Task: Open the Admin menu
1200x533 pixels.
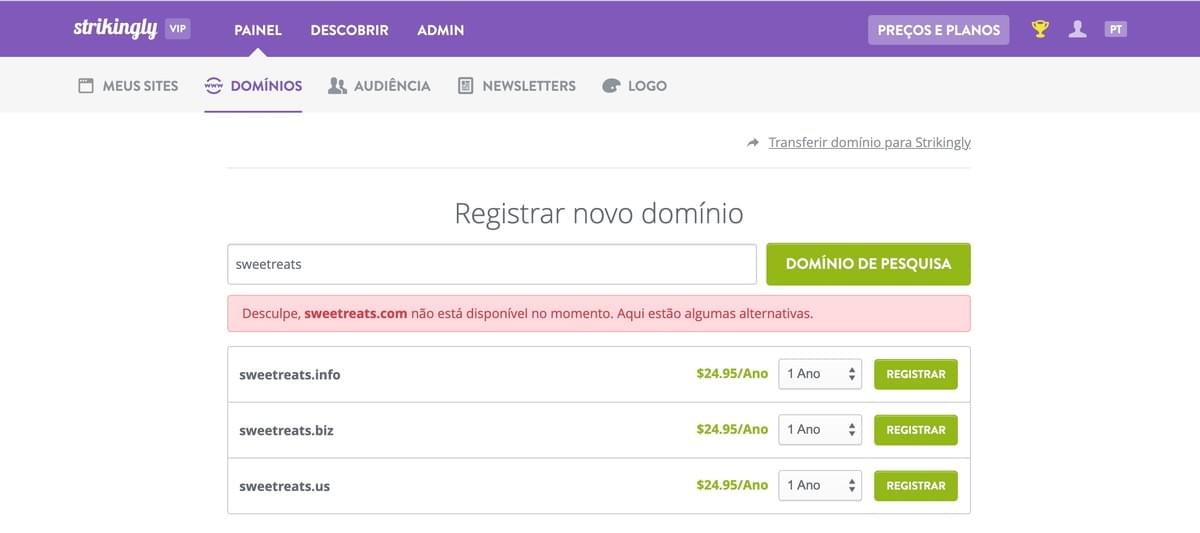Action: click(440, 30)
